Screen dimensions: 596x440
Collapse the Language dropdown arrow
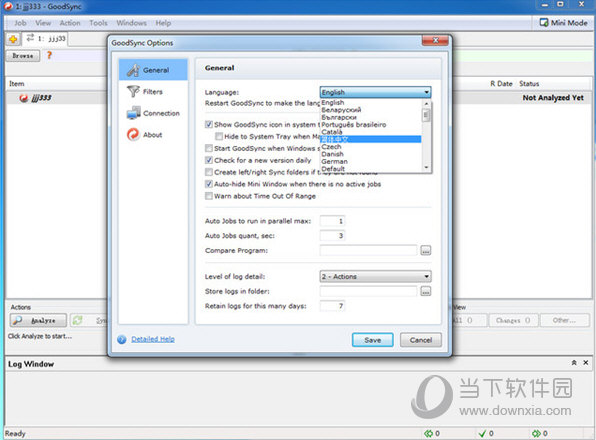click(426, 92)
